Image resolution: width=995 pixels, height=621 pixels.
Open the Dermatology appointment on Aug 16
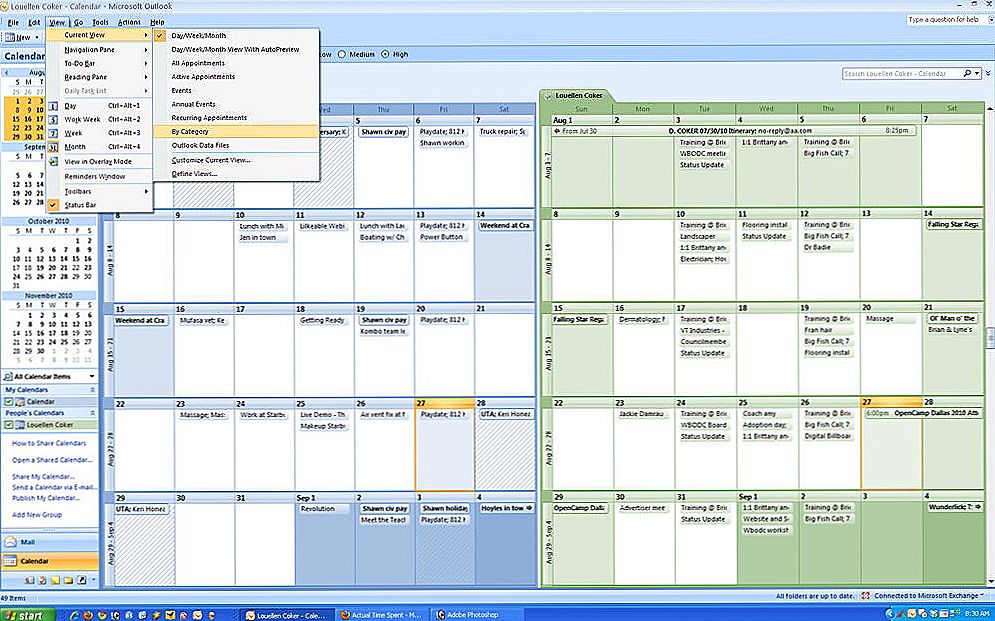coord(642,320)
